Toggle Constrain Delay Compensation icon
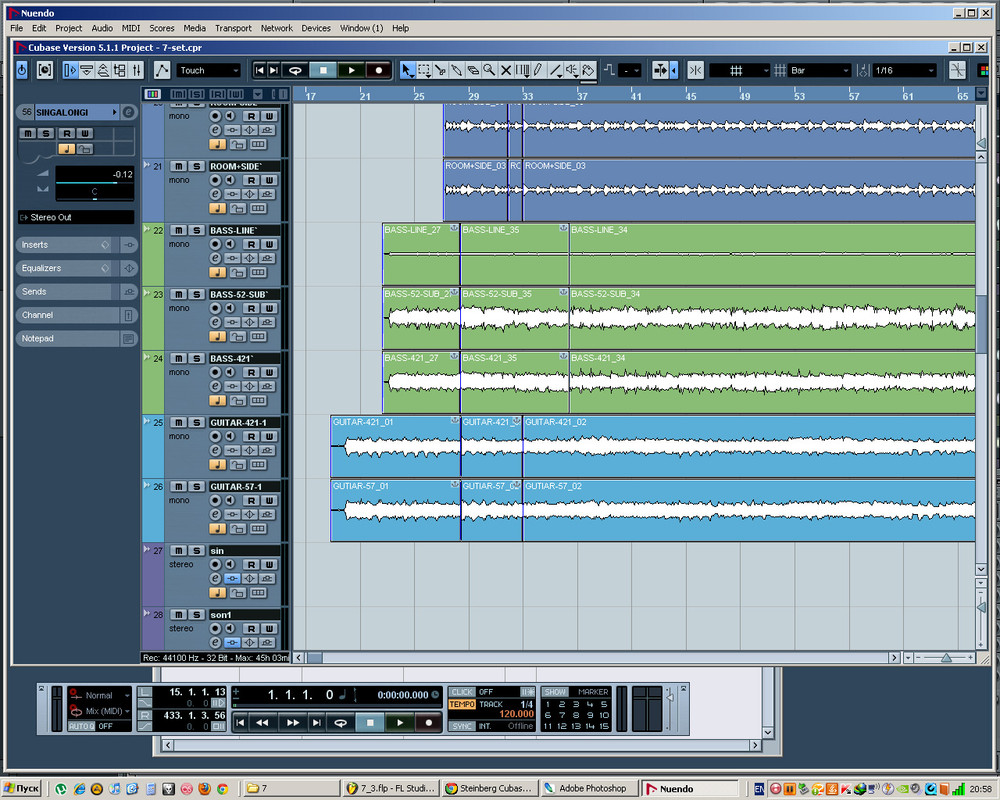Screen dimensions: 1000x800 tap(45, 70)
